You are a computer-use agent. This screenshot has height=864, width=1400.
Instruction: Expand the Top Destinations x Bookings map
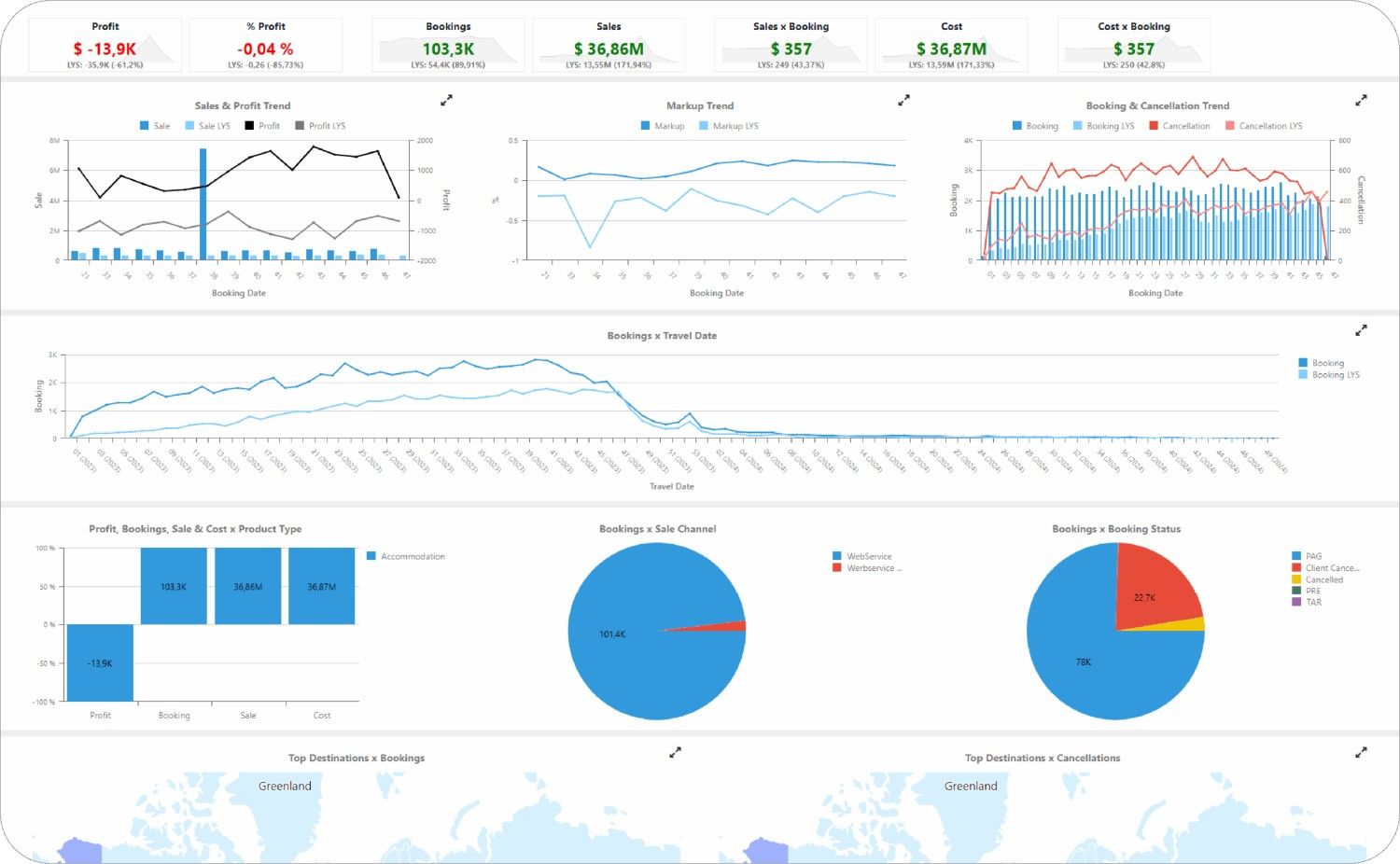point(676,752)
